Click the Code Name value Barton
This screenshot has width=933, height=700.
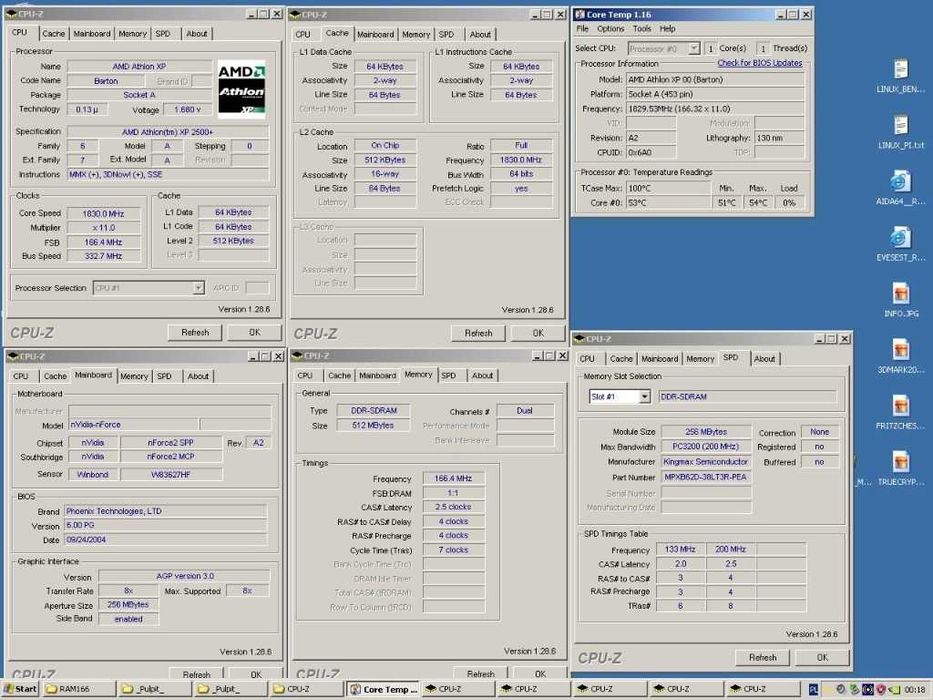[x=106, y=81]
